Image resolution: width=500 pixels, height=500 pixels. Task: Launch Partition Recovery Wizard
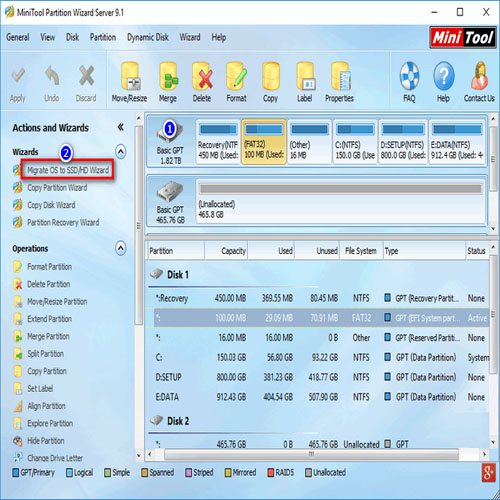tap(63, 222)
